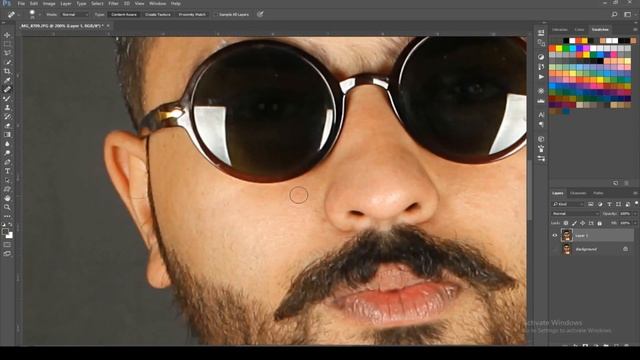The width and height of the screenshot is (640, 360).
Task: Click the Background layer thumbnail
Action: click(x=567, y=249)
